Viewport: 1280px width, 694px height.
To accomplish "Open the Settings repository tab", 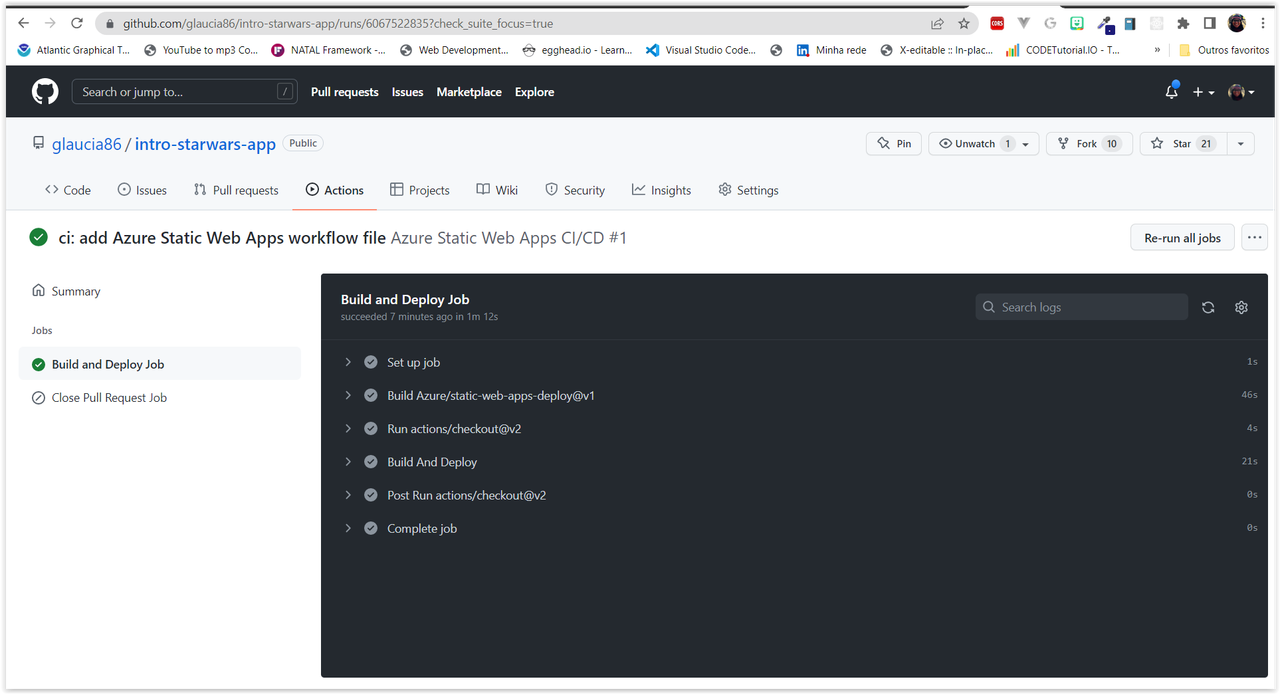I will click(x=748, y=190).
